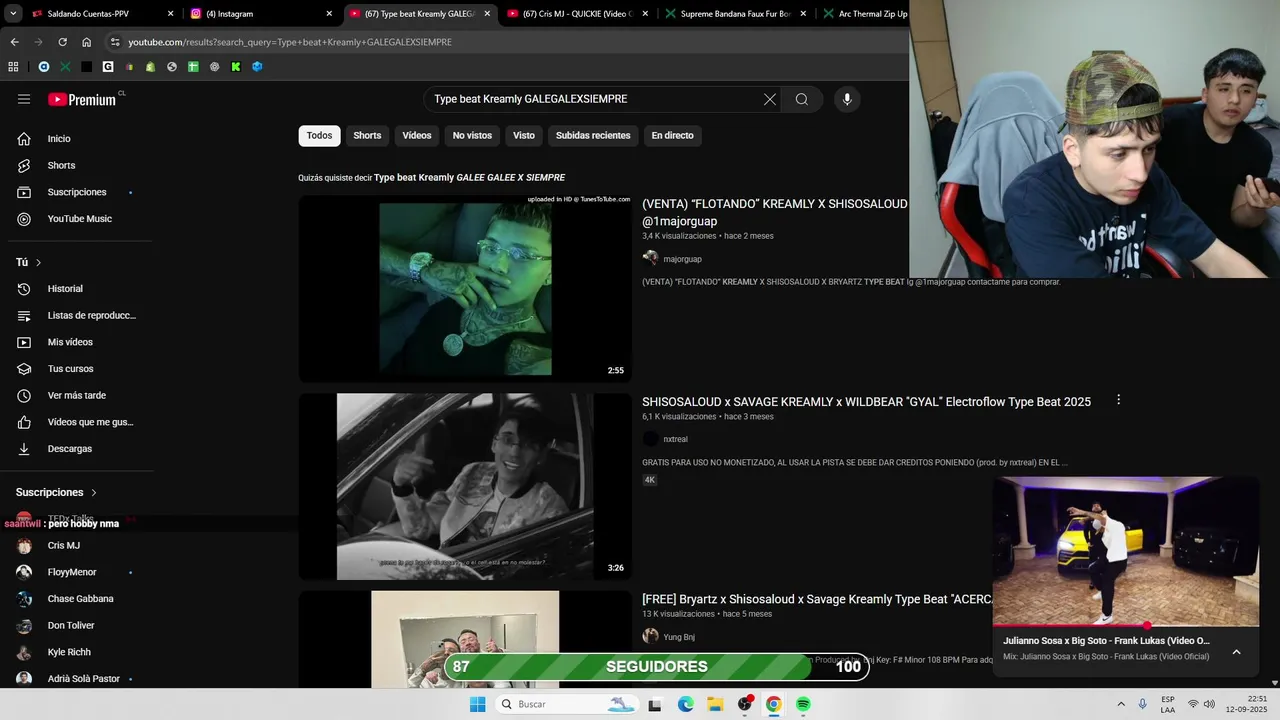This screenshot has height=720, width=1280.
Task: Open Chrome from the taskbar
Action: (x=773, y=704)
